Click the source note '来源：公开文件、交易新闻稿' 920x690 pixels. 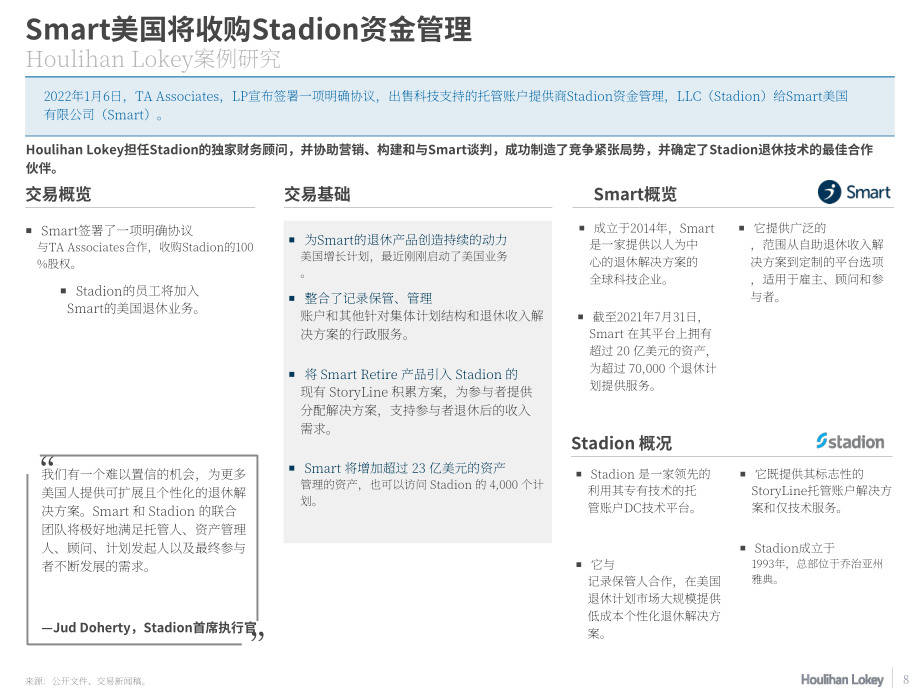click(x=86, y=681)
